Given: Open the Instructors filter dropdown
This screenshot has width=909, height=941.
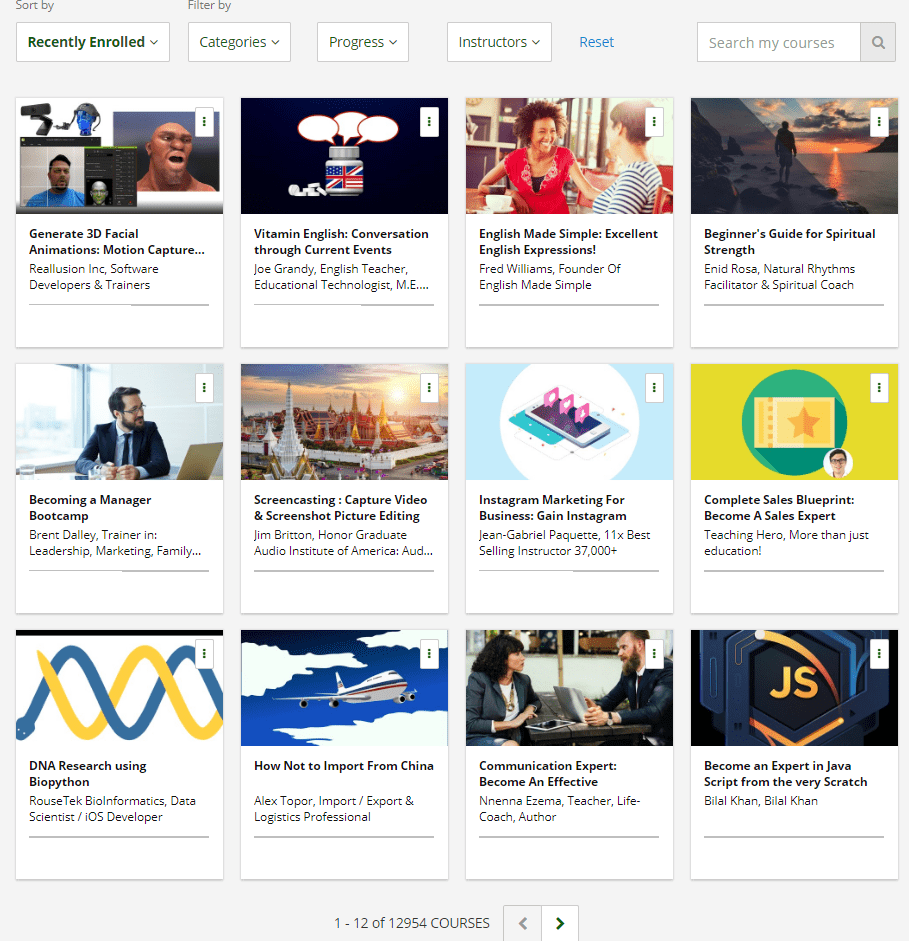Looking at the screenshot, I should [498, 42].
